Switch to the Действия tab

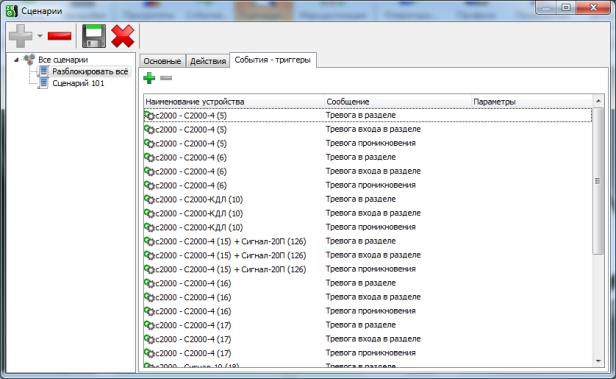coord(208,61)
